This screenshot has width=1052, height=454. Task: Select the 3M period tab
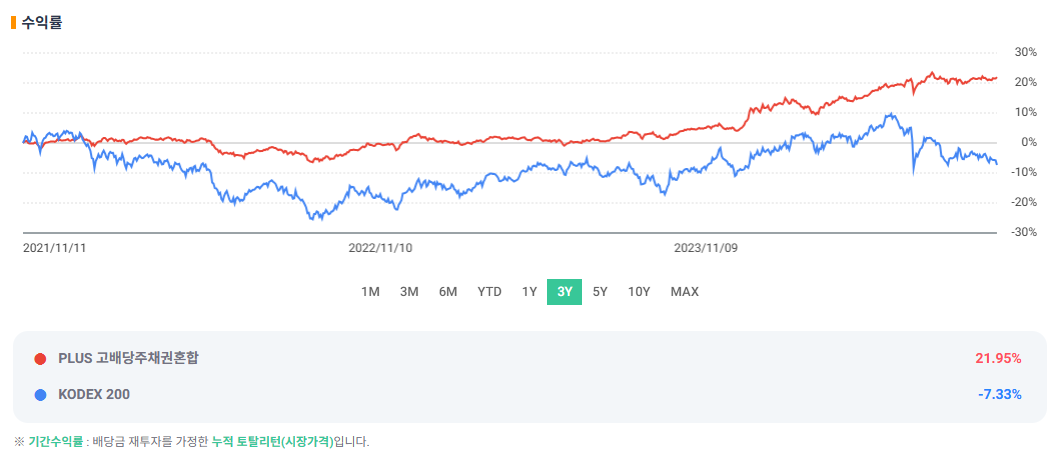click(x=409, y=292)
